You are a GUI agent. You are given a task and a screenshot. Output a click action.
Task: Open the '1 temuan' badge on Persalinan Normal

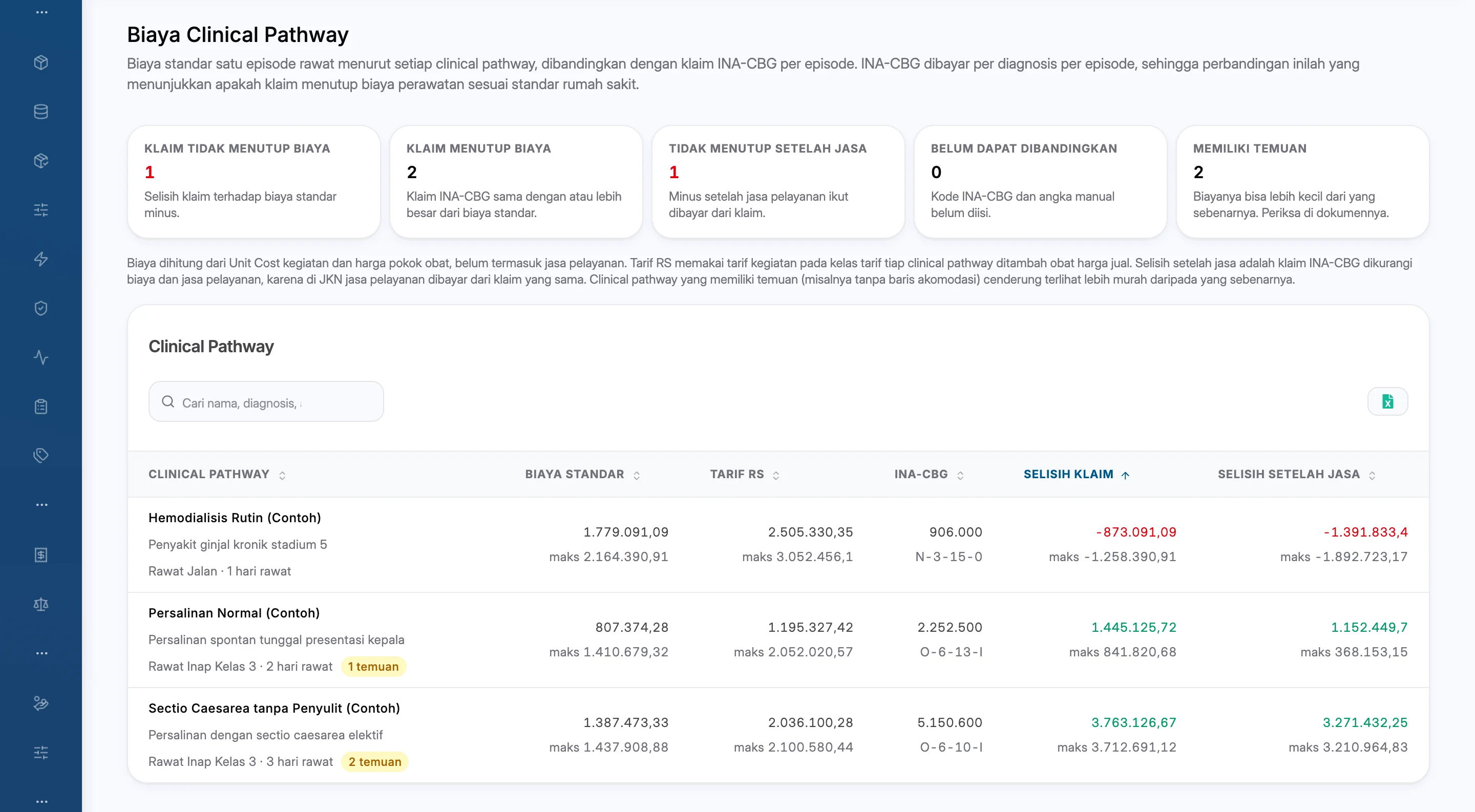[373, 667]
